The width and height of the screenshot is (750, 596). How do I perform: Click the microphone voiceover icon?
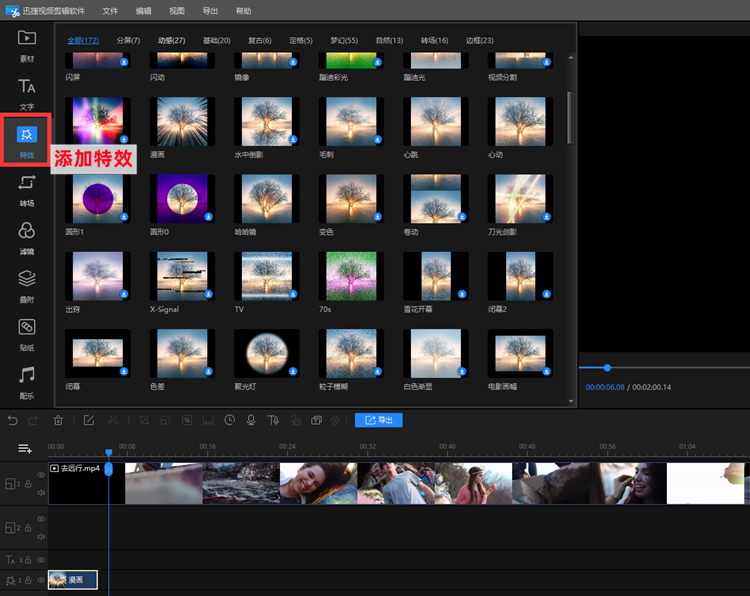point(251,420)
